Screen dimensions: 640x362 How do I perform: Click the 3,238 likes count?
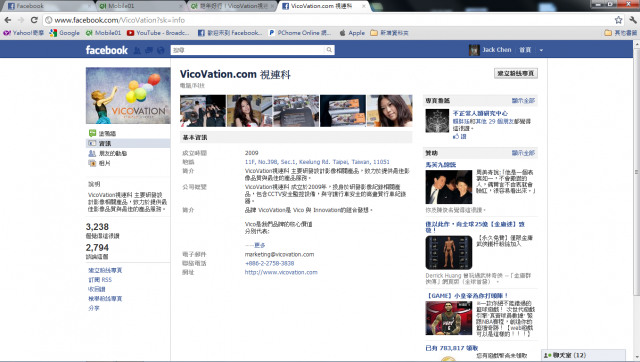(97, 227)
